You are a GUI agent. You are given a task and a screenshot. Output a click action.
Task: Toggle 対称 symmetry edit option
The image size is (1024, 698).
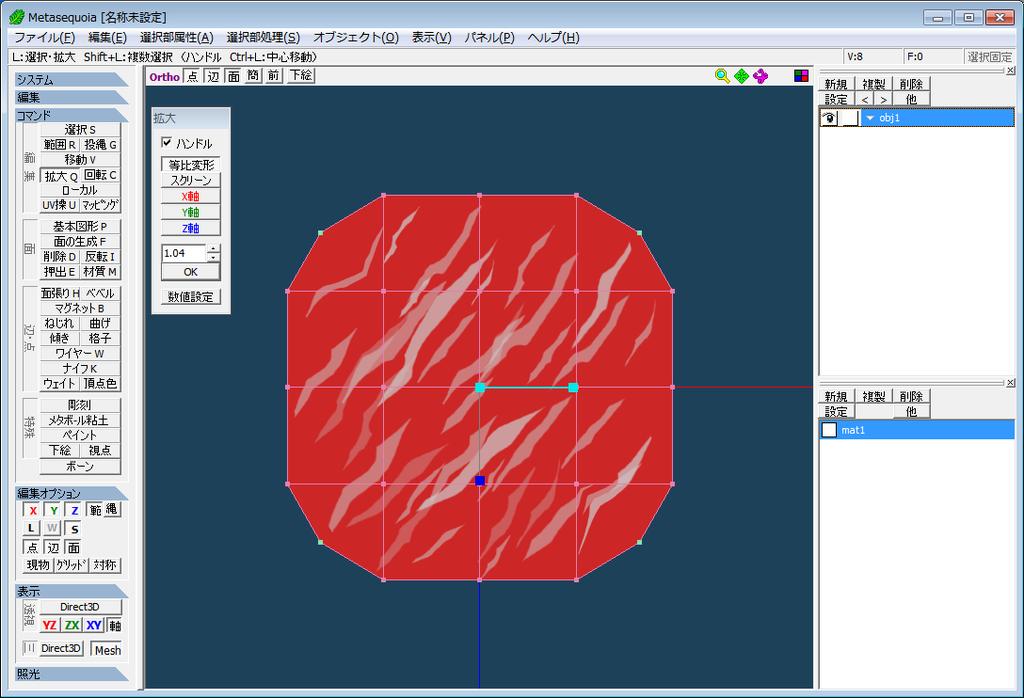104,565
